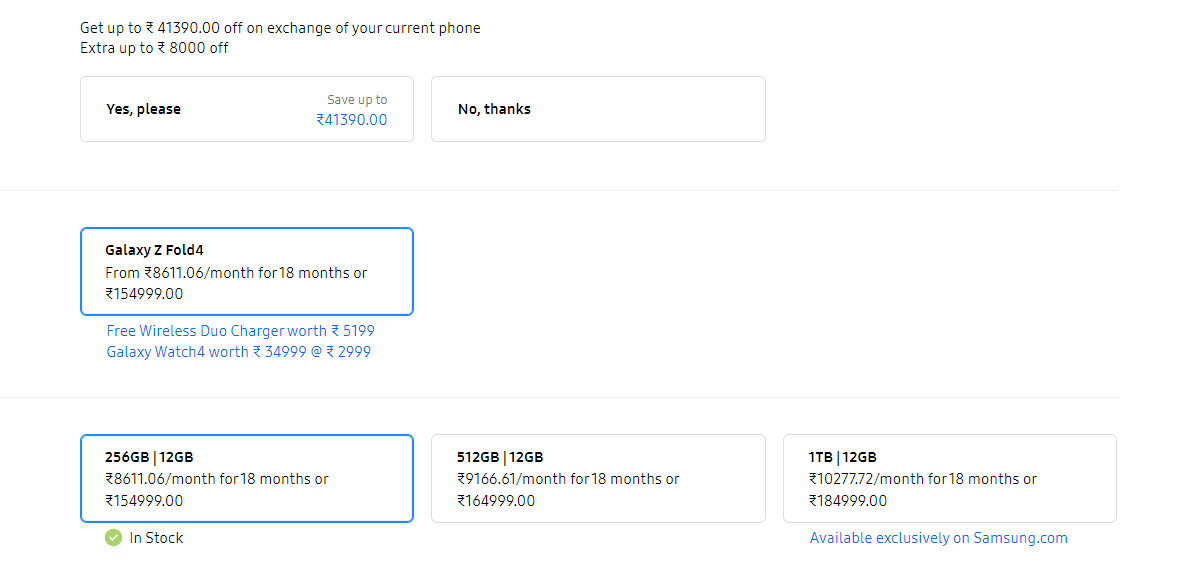Click the ₹184999.00 price text

pyautogui.click(x=848, y=501)
